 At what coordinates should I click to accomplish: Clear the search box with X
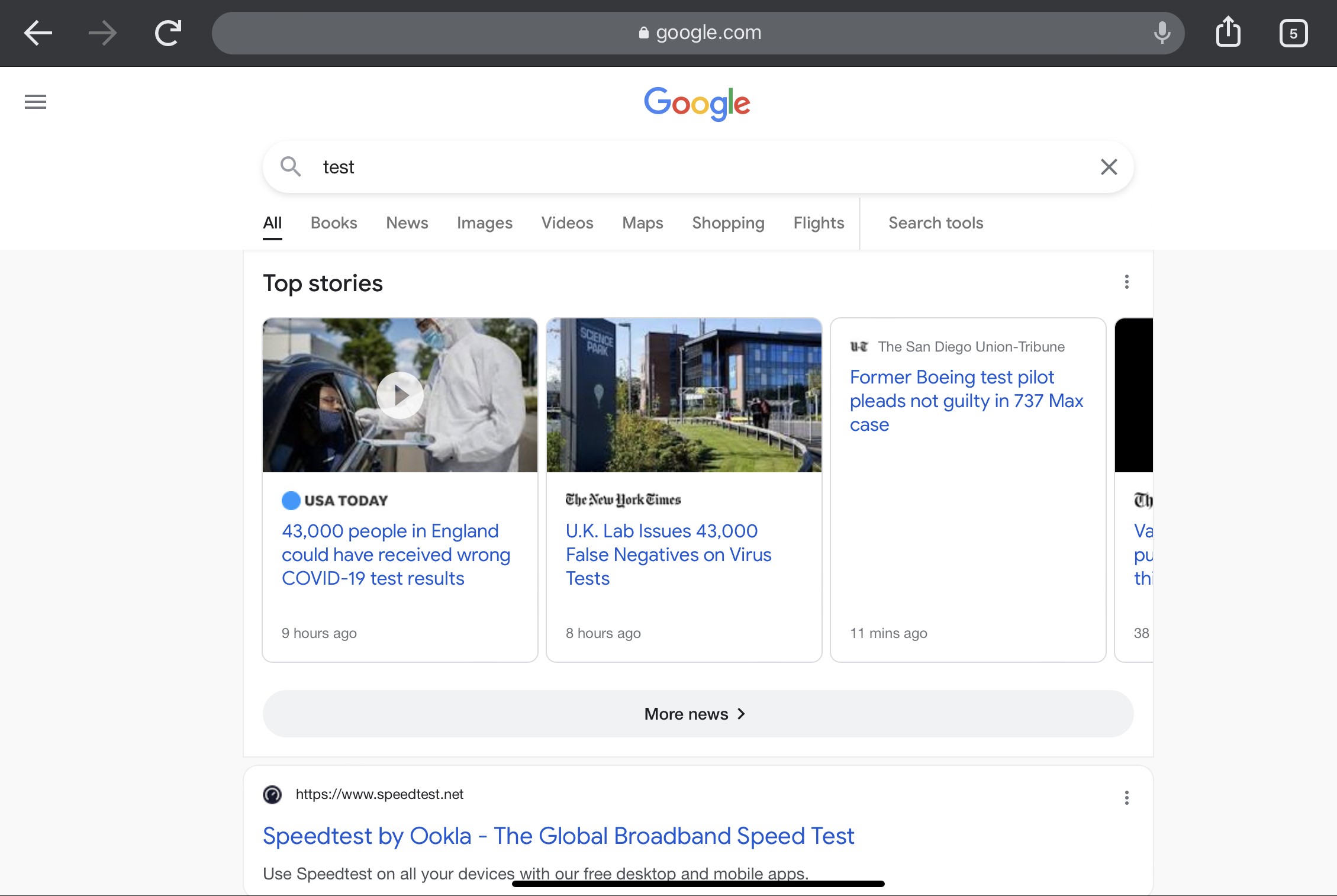click(x=1109, y=167)
